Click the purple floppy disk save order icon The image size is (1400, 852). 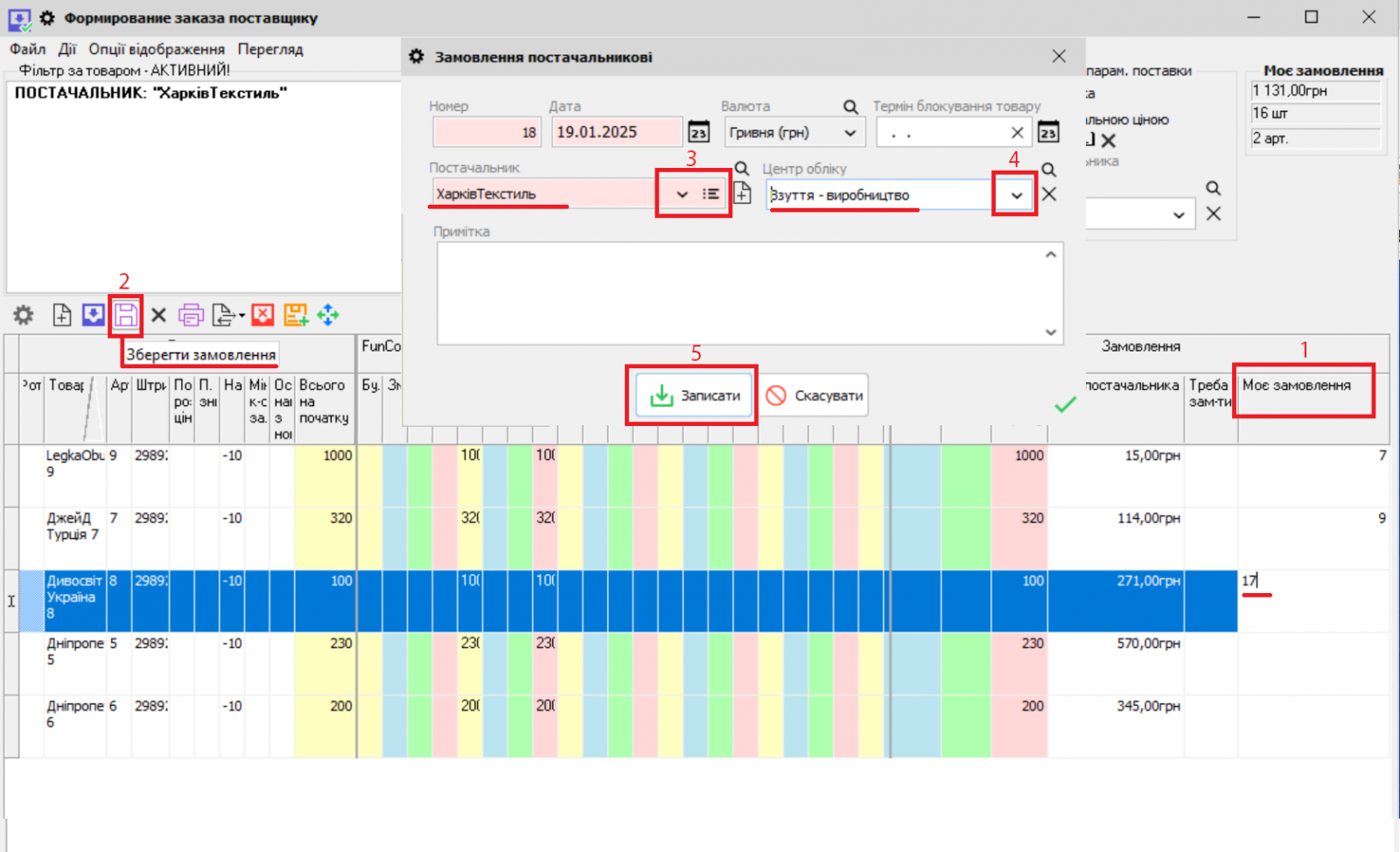126,315
